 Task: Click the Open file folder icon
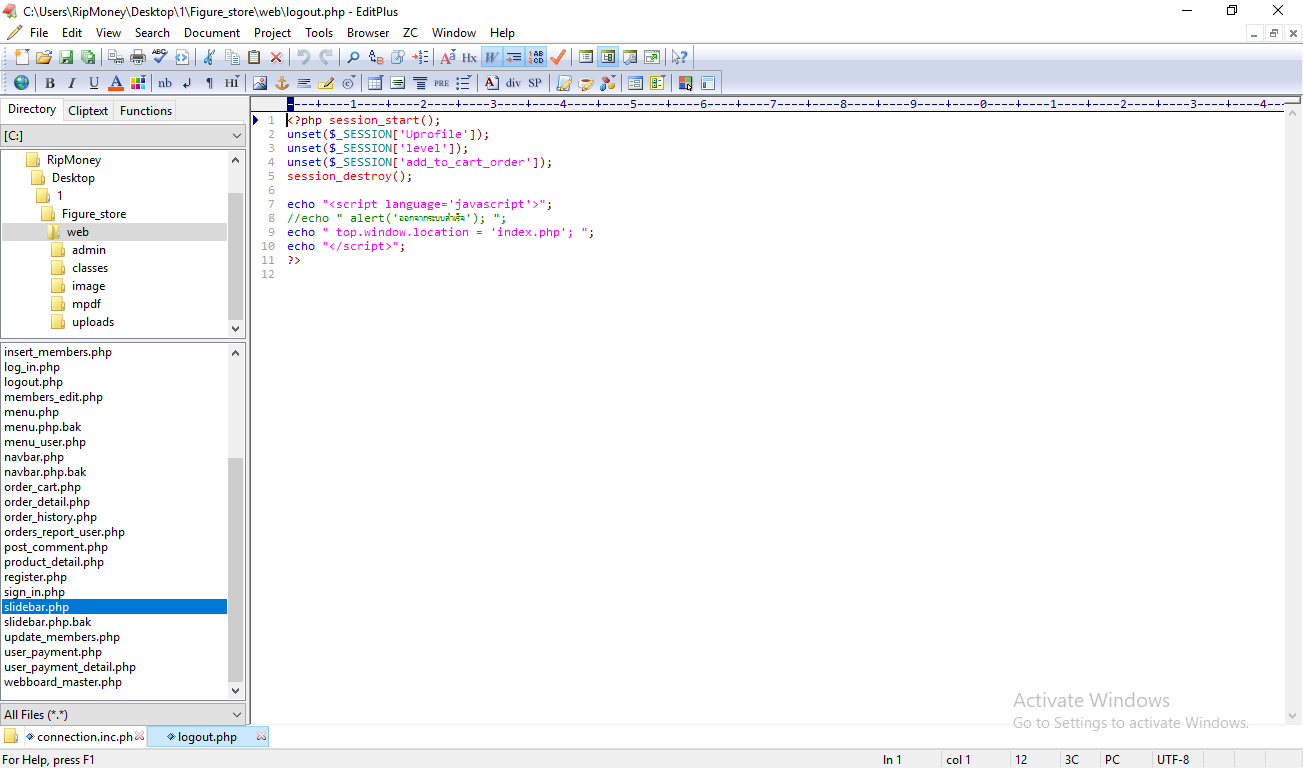point(43,57)
